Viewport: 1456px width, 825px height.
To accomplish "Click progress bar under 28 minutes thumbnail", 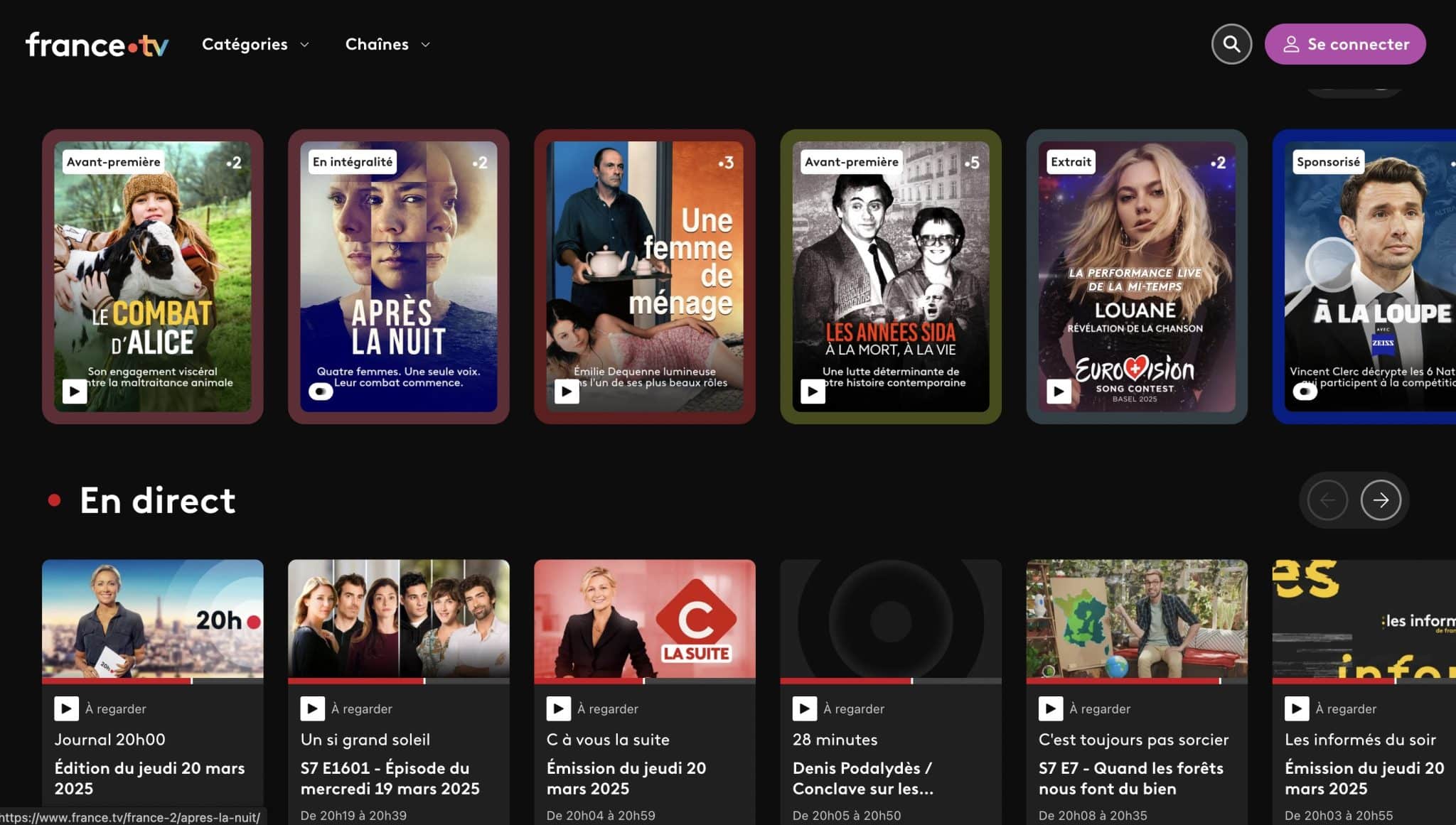I will coord(891,681).
